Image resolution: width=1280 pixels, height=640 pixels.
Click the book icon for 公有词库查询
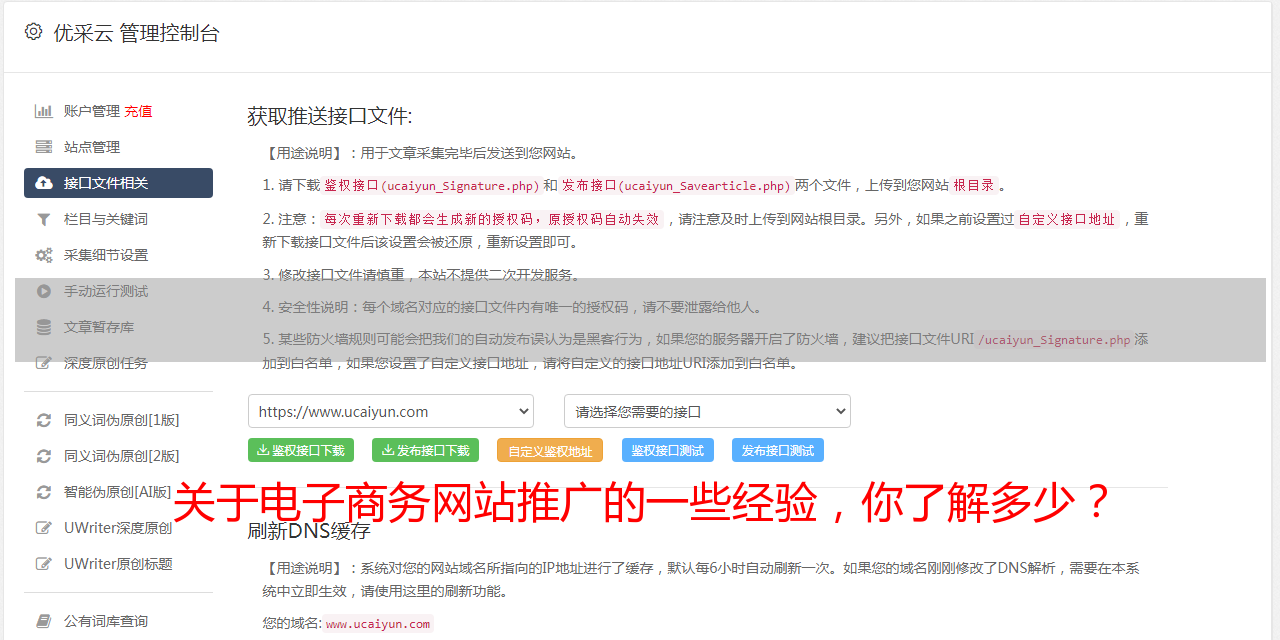click(44, 621)
